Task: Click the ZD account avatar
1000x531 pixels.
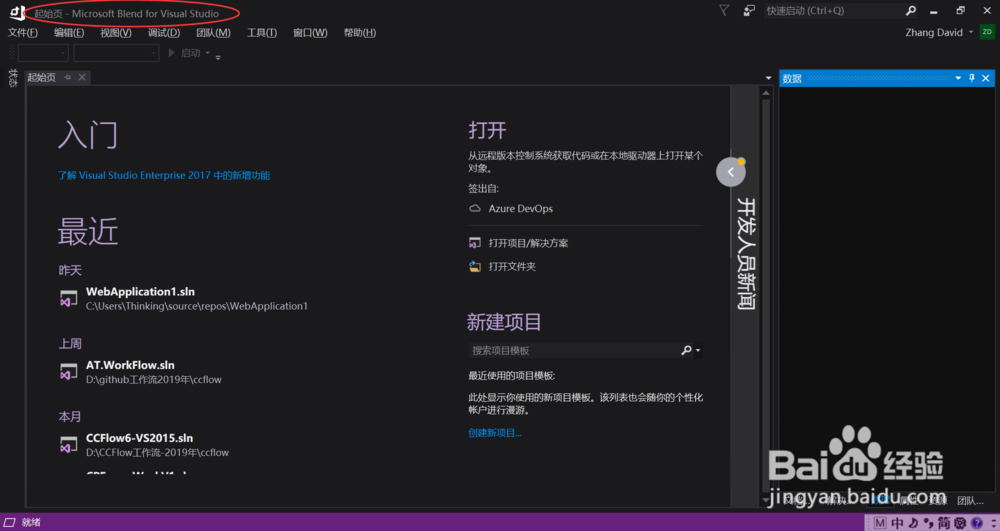Action: tap(987, 32)
